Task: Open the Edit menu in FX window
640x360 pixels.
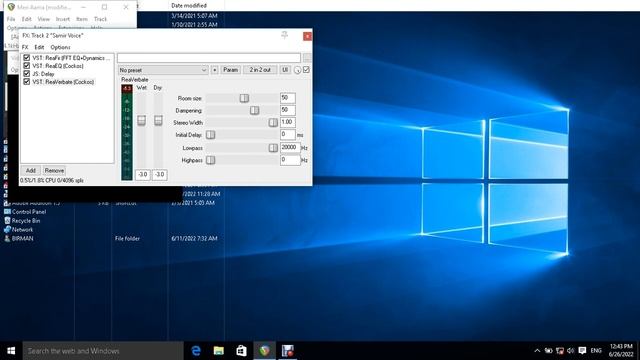Action: (39, 47)
